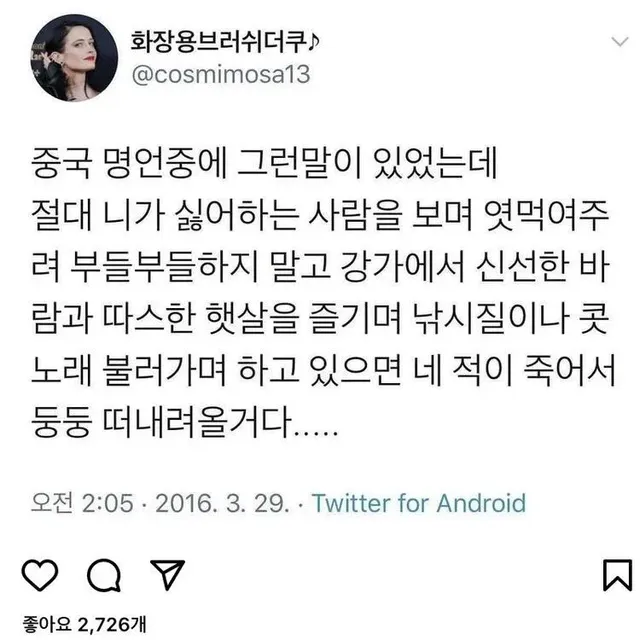The height and width of the screenshot is (640, 640).
Task: Save the post with the bookmark icon
Action: (618, 575)
